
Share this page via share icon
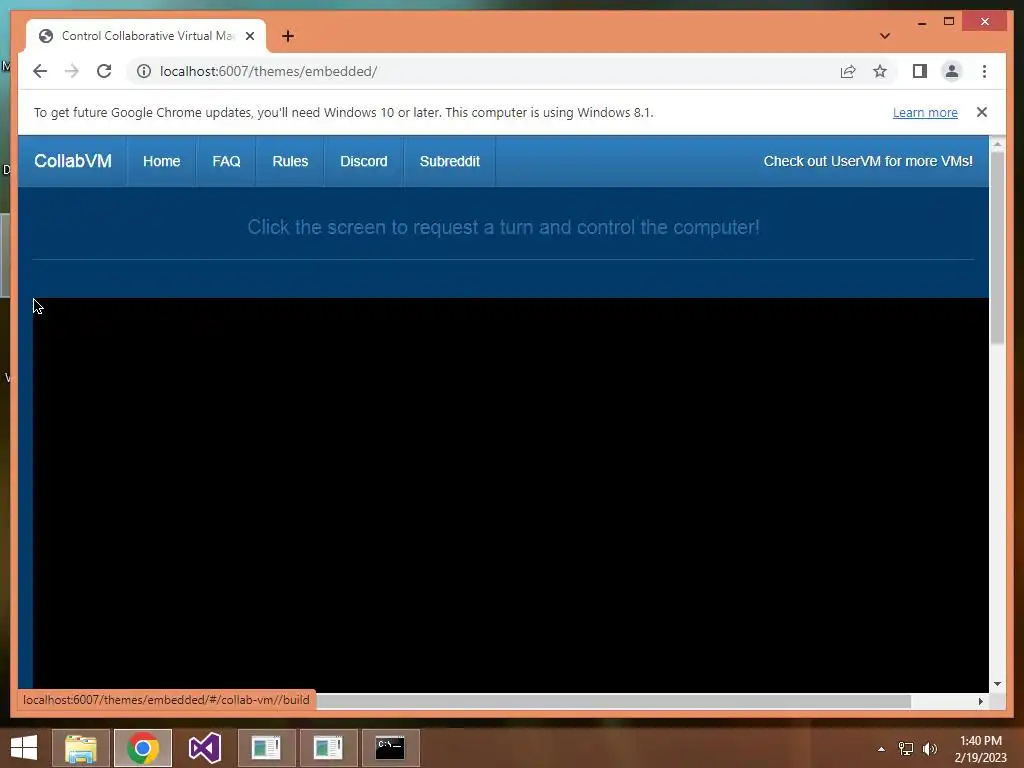pyautogui.click(x=848, y=71)
